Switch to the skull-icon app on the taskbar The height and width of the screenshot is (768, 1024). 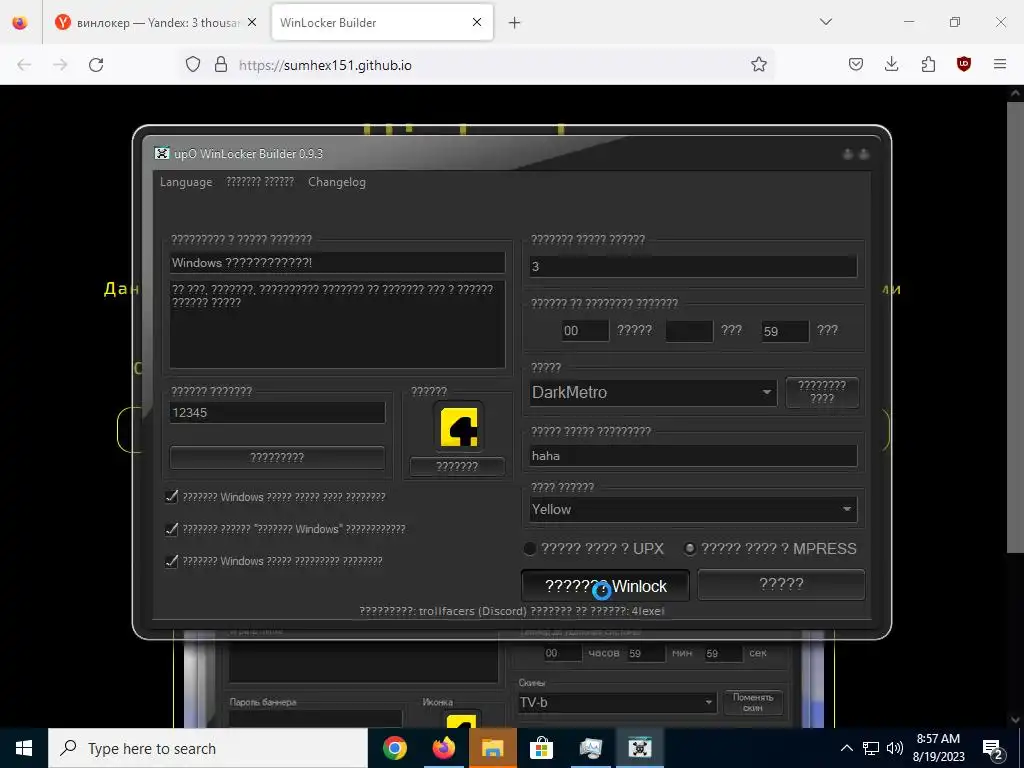click(639, 748)
